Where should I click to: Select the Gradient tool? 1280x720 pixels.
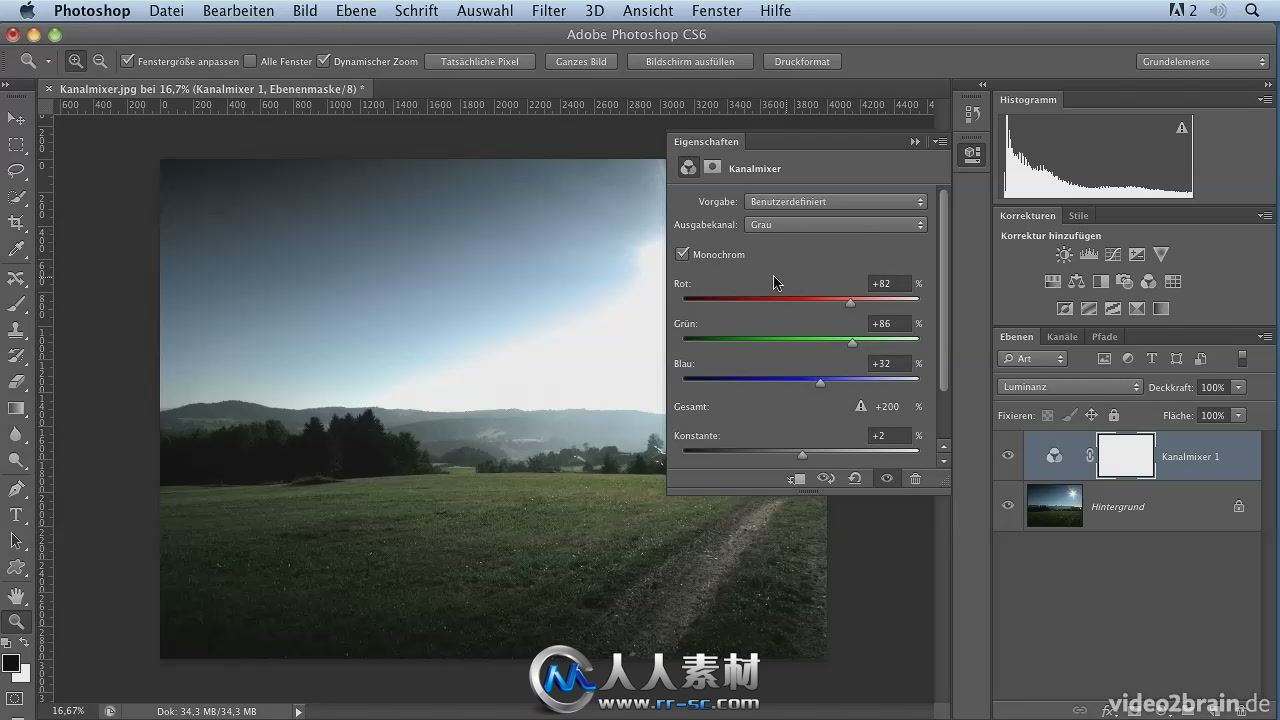(16, 408)
